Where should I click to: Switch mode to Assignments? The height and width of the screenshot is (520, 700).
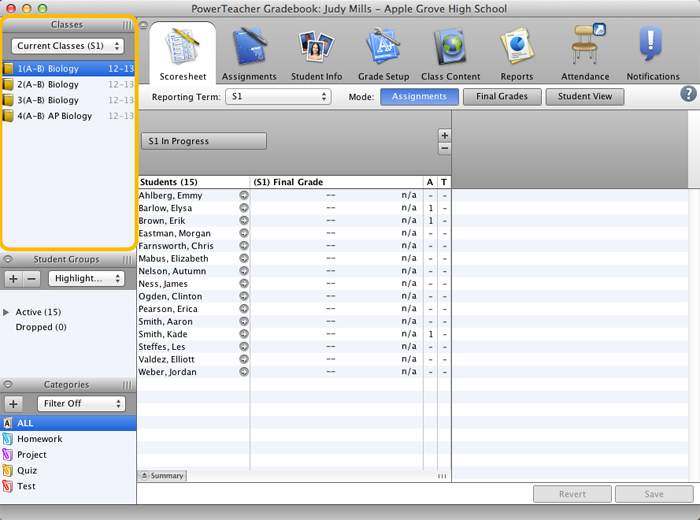[x=419, y=96]
